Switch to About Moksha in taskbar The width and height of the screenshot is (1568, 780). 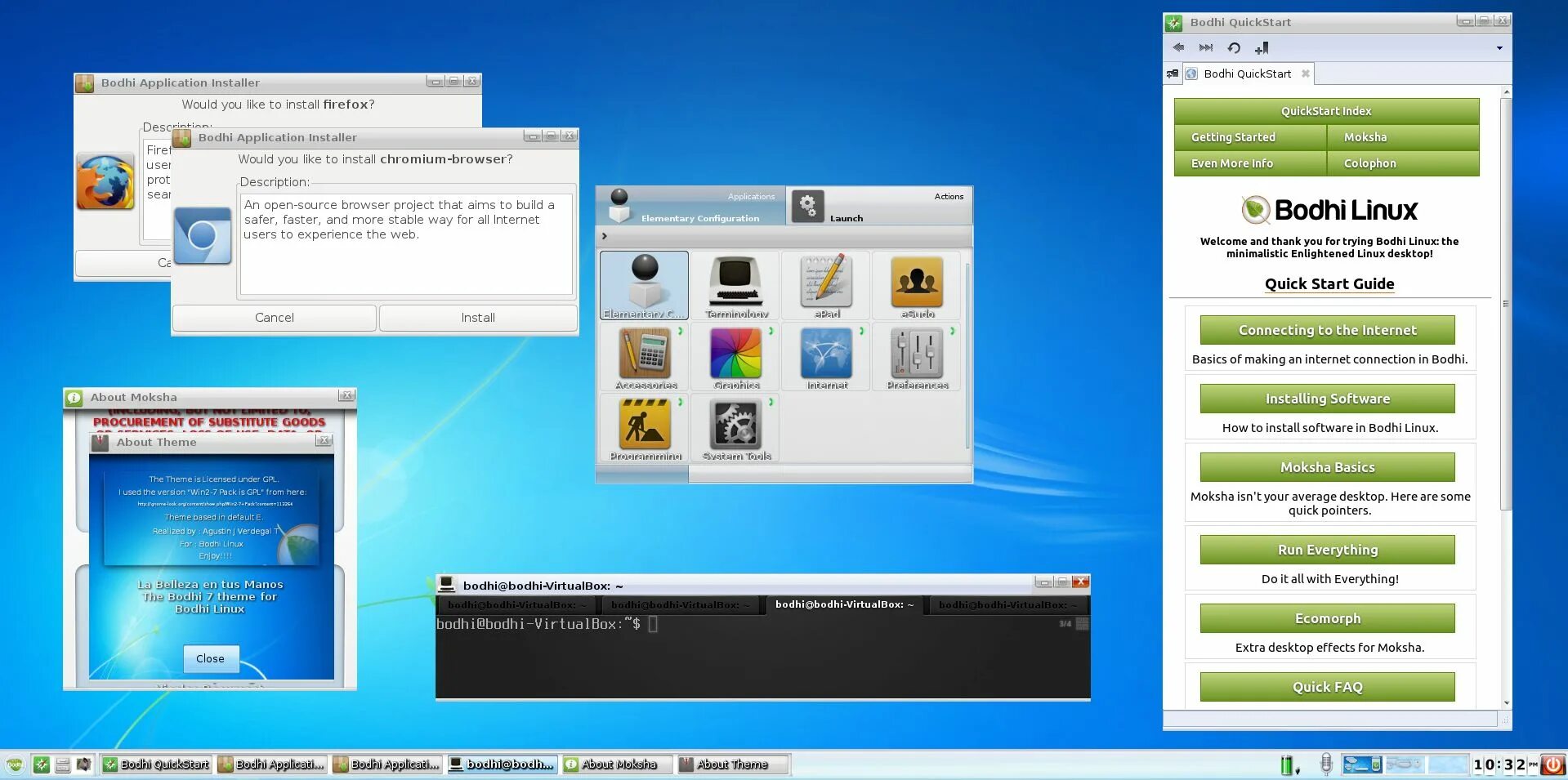click(x=617, y=764)
